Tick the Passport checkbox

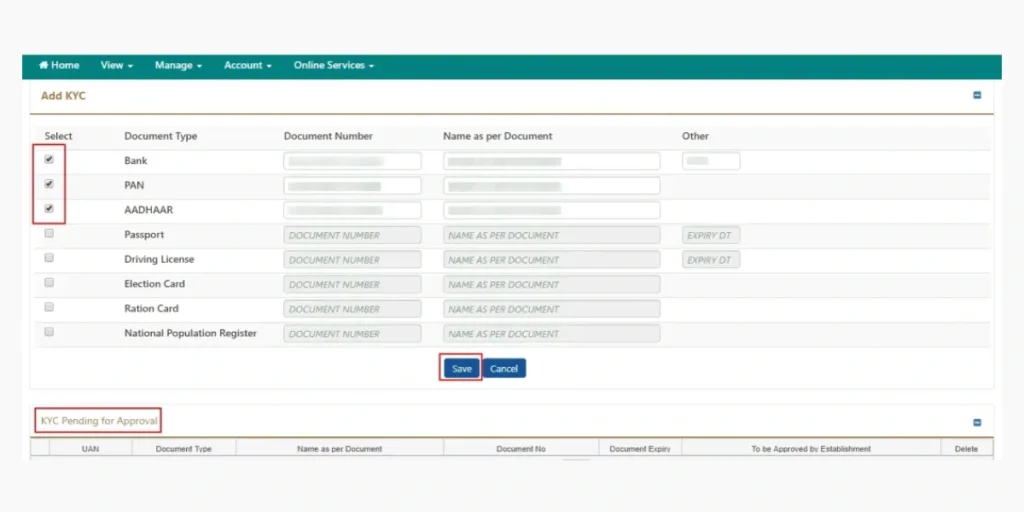tap(49, 233)
